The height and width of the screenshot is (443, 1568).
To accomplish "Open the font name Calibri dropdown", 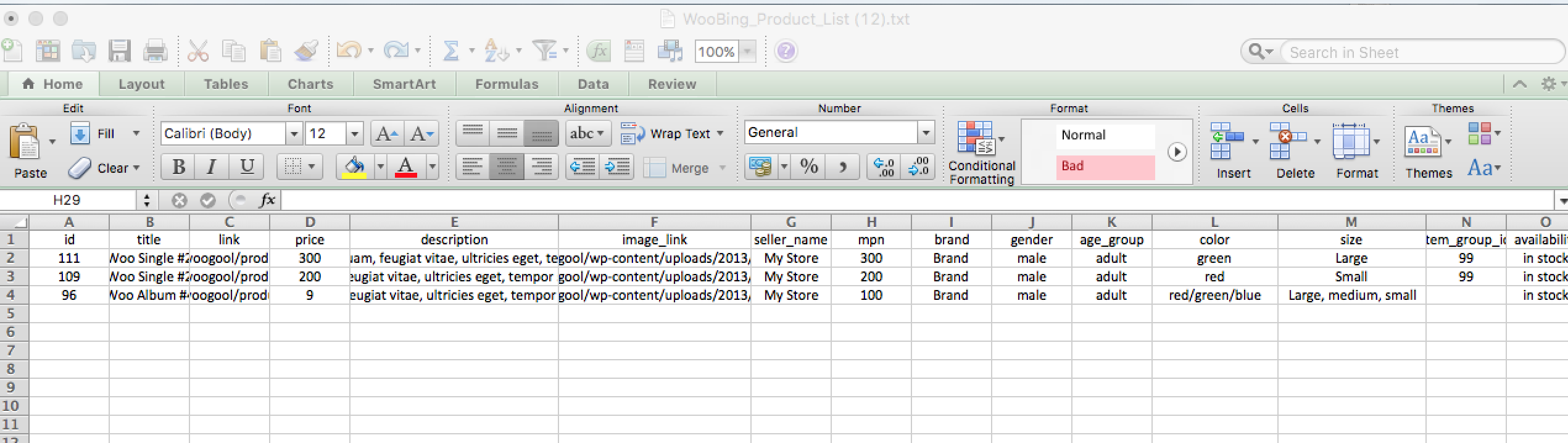I will (294, 133).
